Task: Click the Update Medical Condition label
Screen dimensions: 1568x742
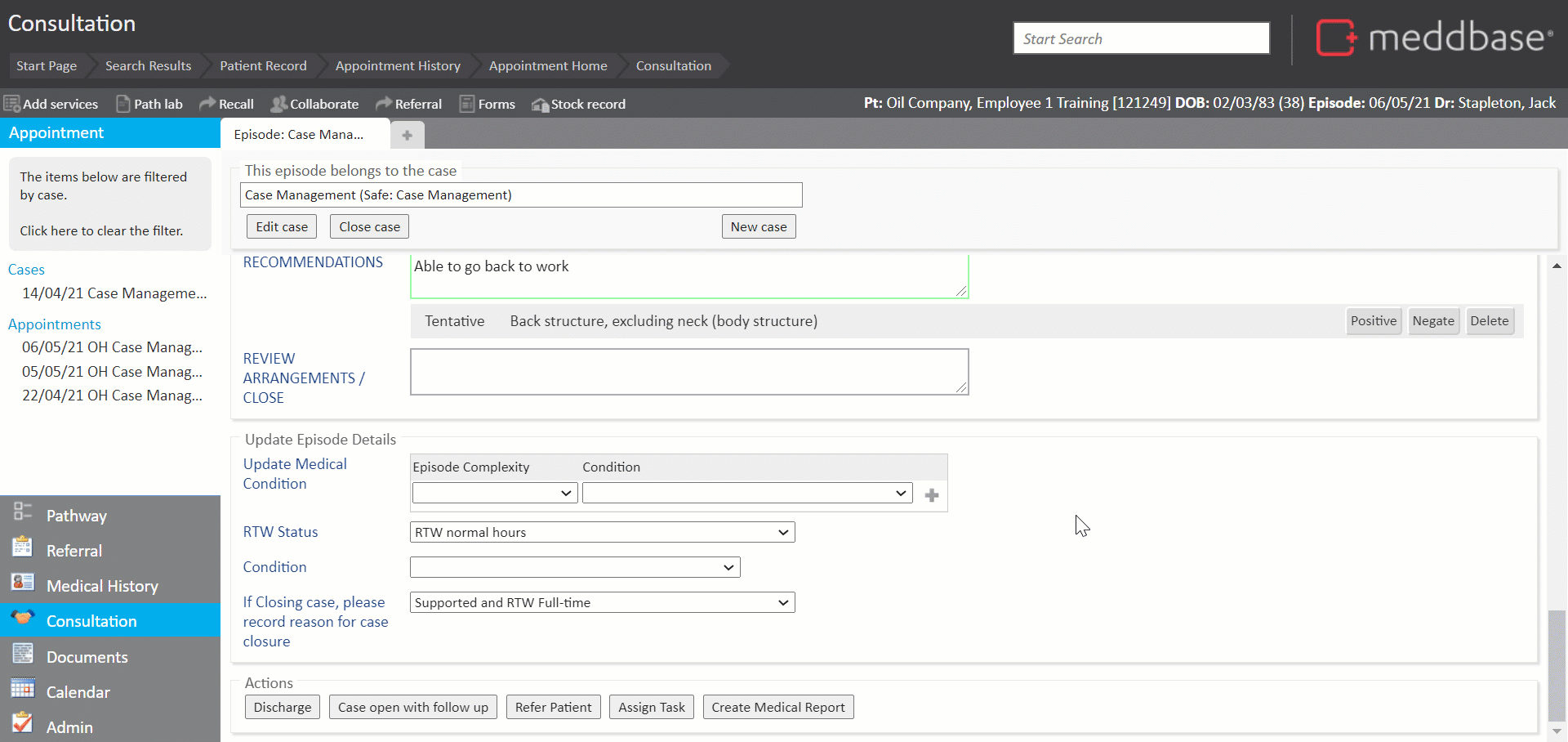Action: (x=295, y=473)
